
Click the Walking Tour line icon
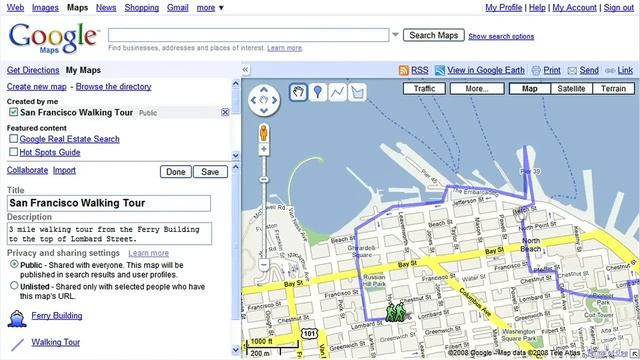tap(17, 344)
